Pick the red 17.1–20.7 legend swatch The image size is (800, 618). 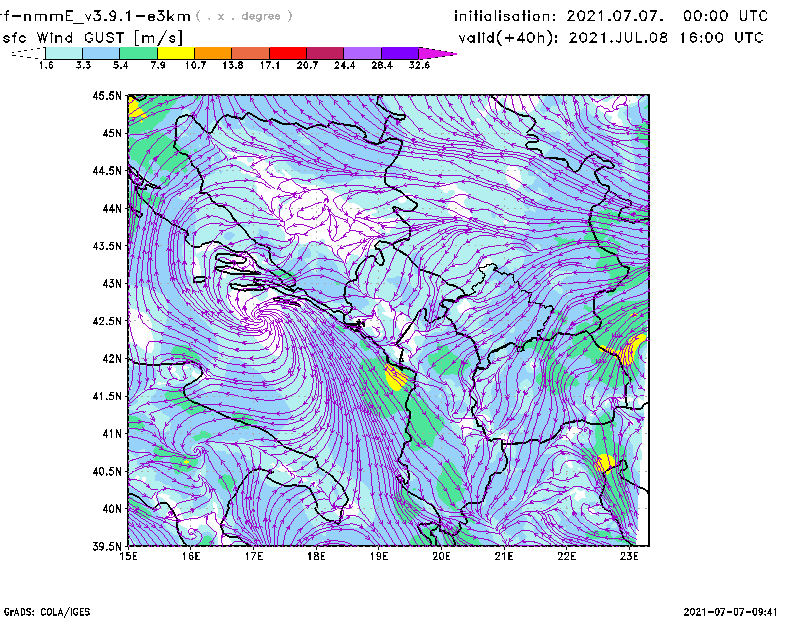[288, 53]
